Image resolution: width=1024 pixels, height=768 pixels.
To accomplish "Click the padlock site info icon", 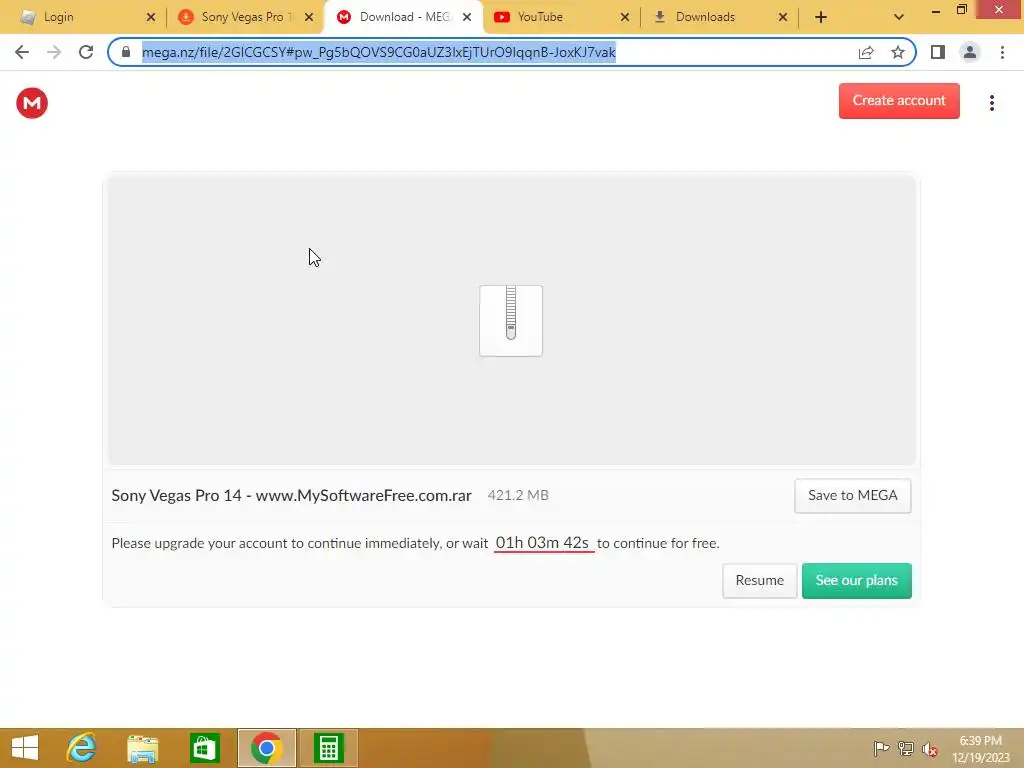I will coord(126,52).
